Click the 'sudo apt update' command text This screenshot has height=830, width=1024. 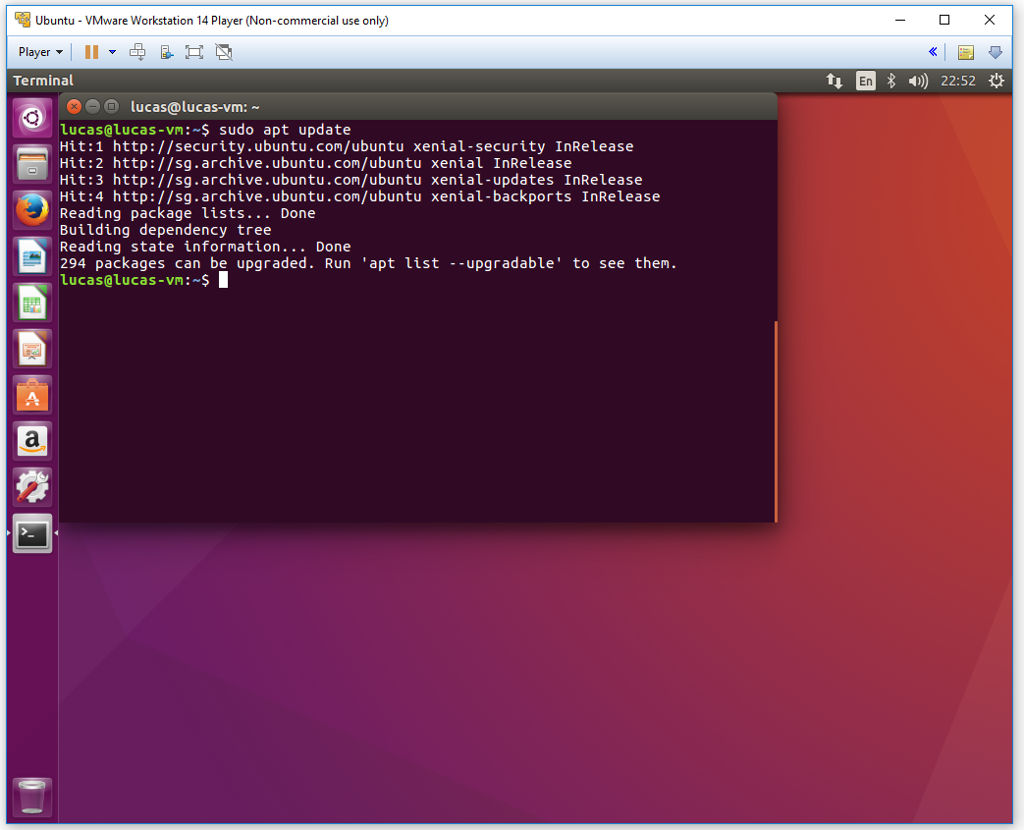285,129
